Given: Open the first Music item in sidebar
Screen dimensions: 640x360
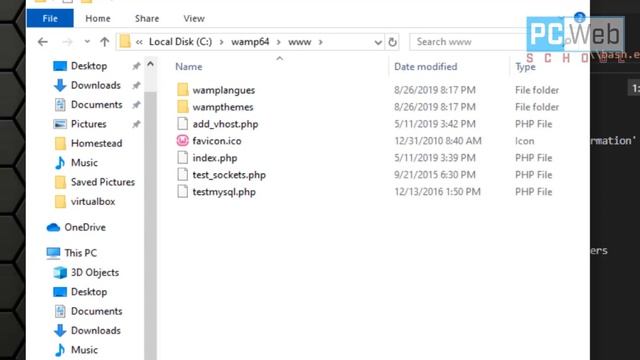Looking at the screenshot, I should coord(84,162).
